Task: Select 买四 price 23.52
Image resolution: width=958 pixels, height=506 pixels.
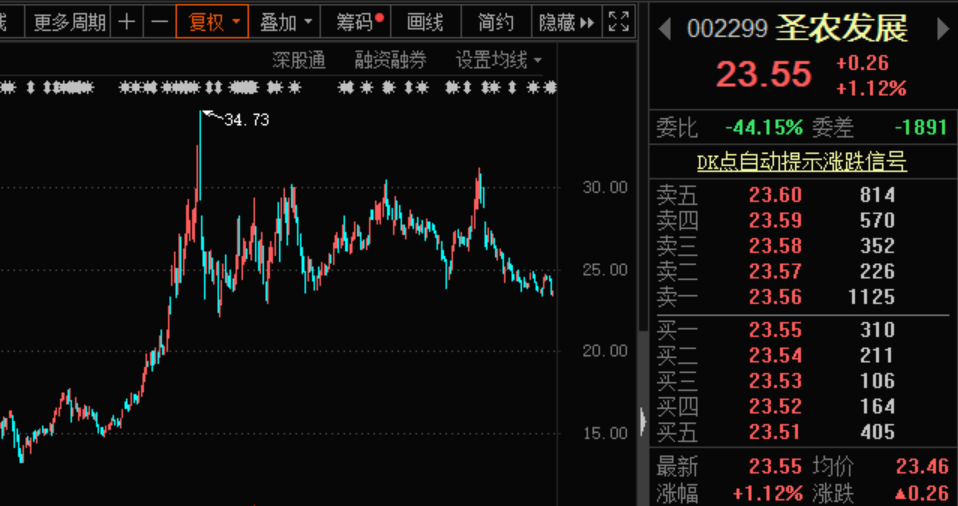Action: pyautogui.click(x=775, y=406)
